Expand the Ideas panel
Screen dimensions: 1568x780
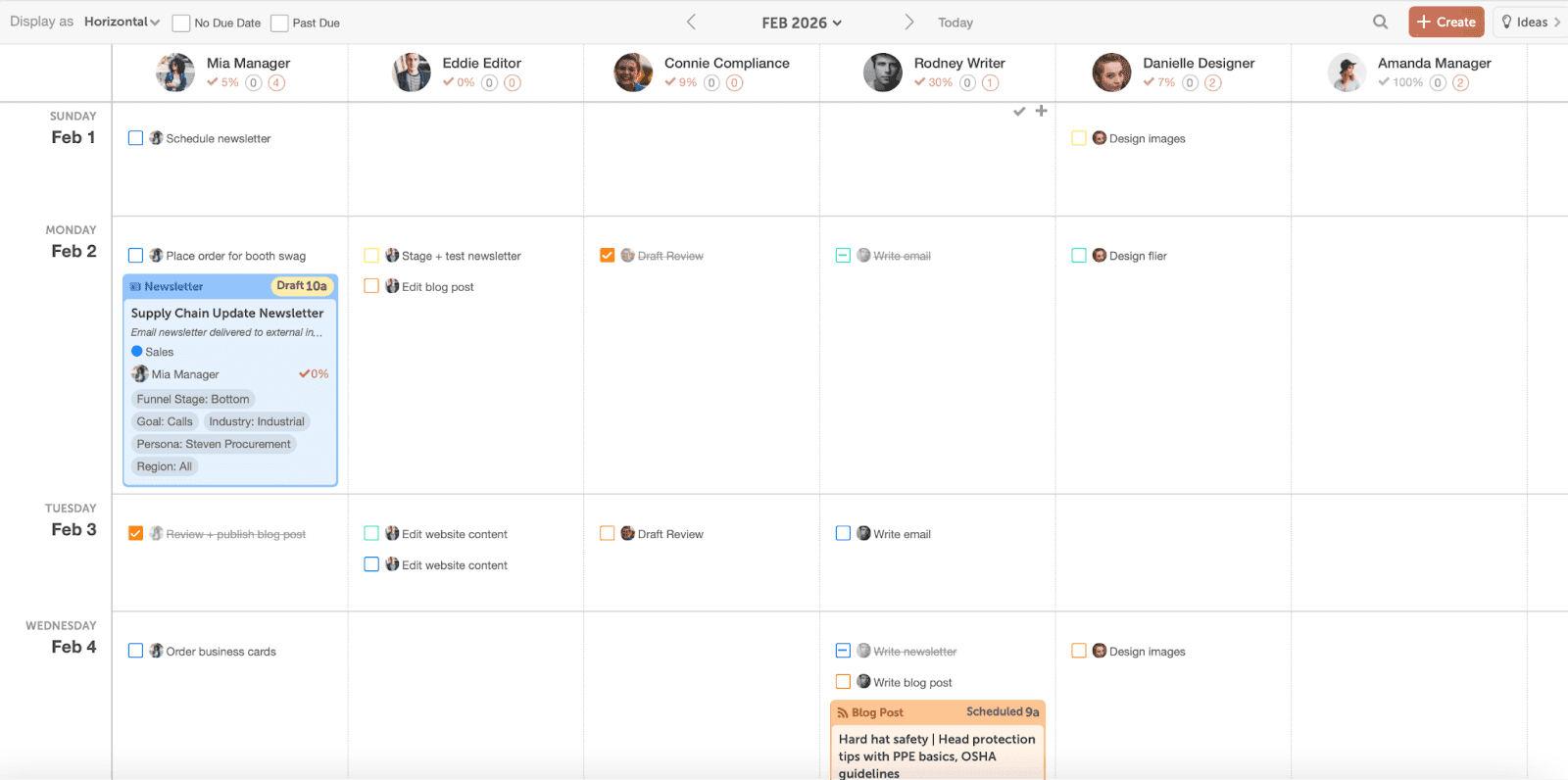(1530, 22)
